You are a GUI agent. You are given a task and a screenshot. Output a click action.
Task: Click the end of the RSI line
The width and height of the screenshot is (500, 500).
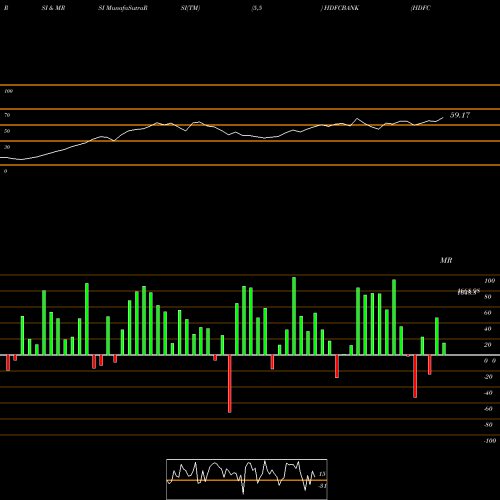point(443,117)
